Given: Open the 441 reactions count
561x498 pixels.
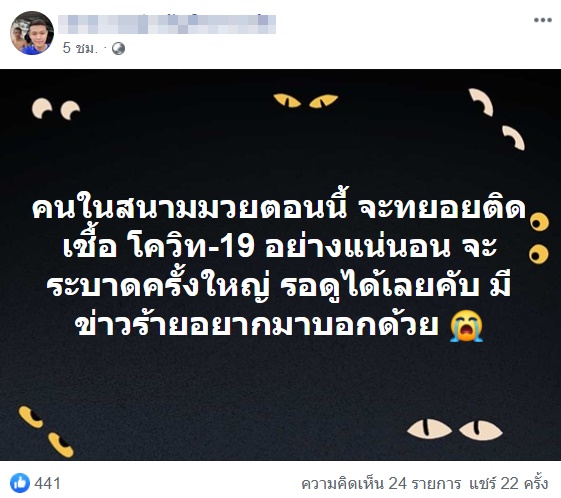Looking at the screenshot, I should point(47,483).
